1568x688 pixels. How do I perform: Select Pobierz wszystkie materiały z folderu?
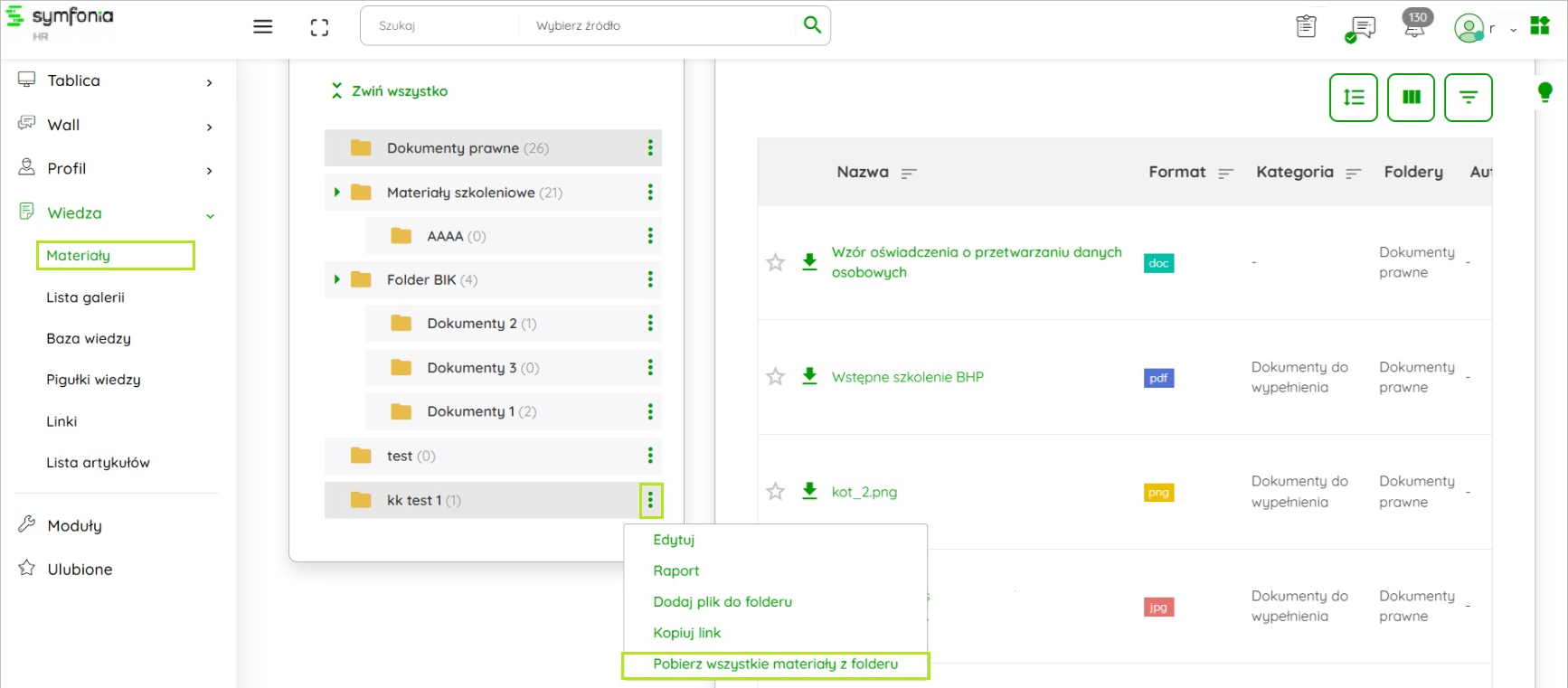(775, 664)
